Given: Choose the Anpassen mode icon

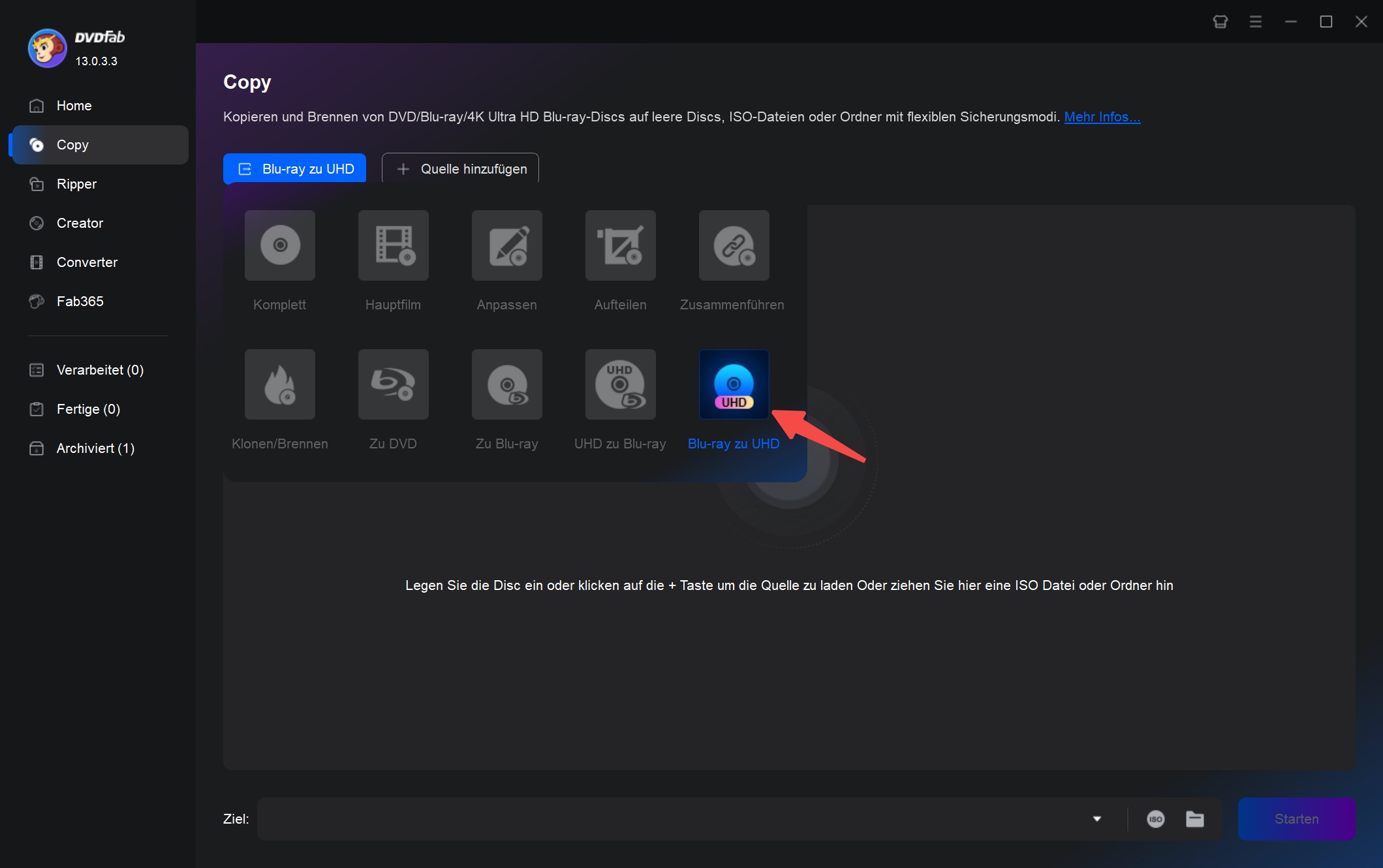Looking at the screenshot, I should click(x=507, y=245).
